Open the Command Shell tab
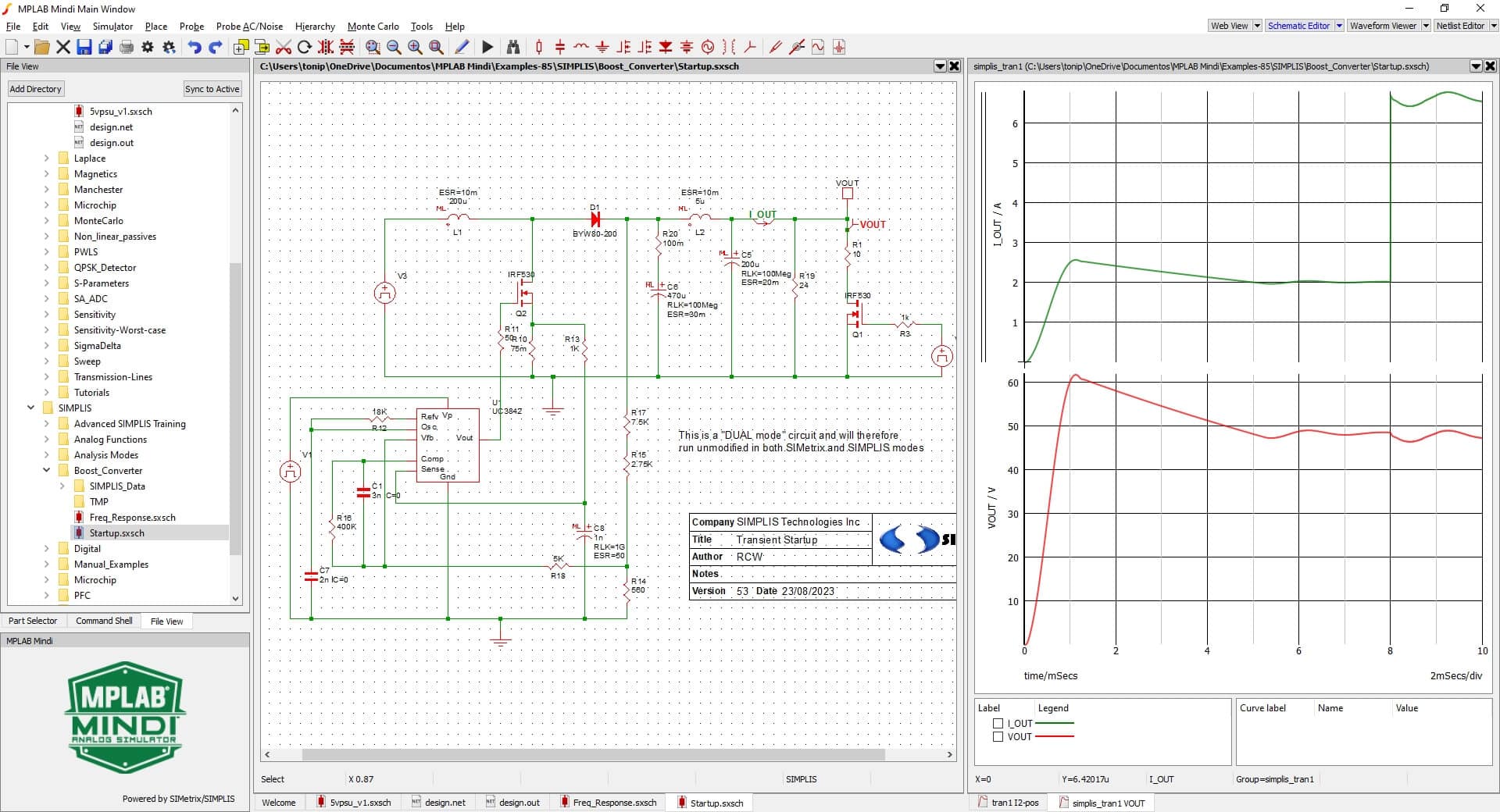Image resolution: width=1500 pixels, height=812 pixels. pos(104,621)
